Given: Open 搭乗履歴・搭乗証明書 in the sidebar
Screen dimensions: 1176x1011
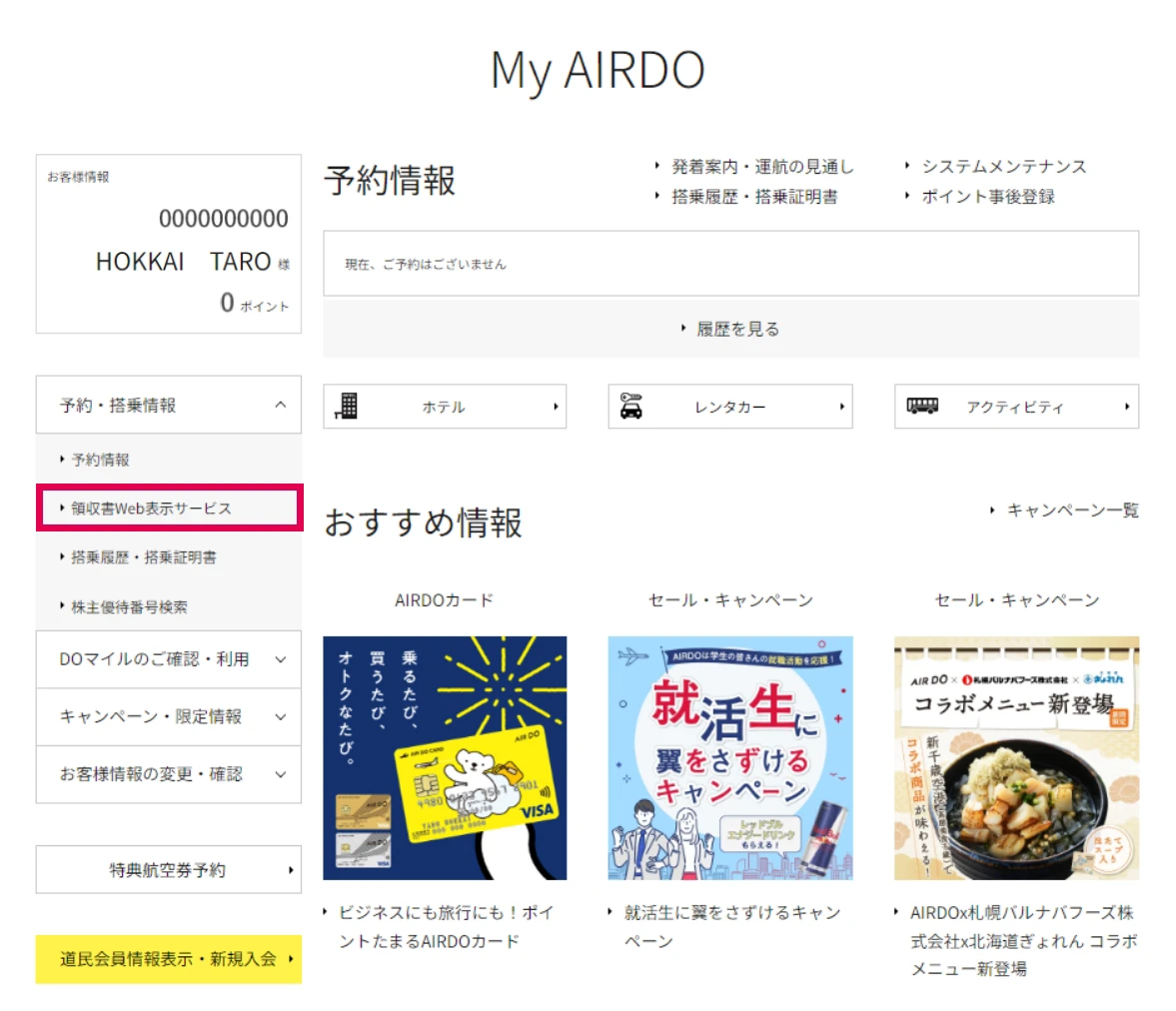Looking at the screenshot, I should [143, 557].
